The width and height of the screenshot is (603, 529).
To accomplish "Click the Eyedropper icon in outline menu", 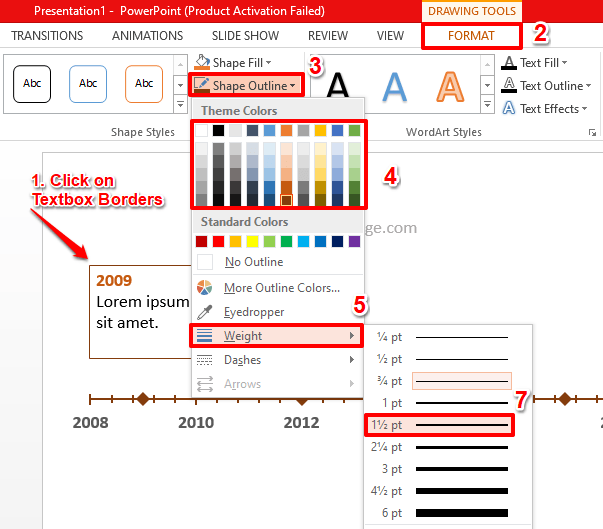I will tap(205, 312).
